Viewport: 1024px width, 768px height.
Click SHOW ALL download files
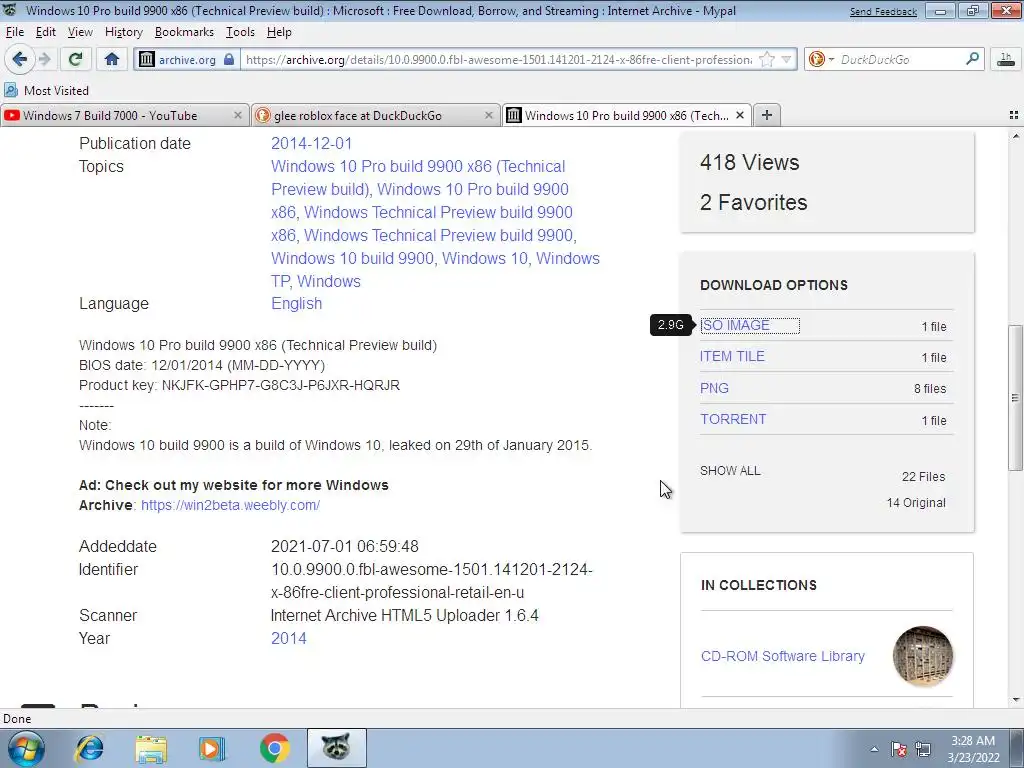pos(730,471)
